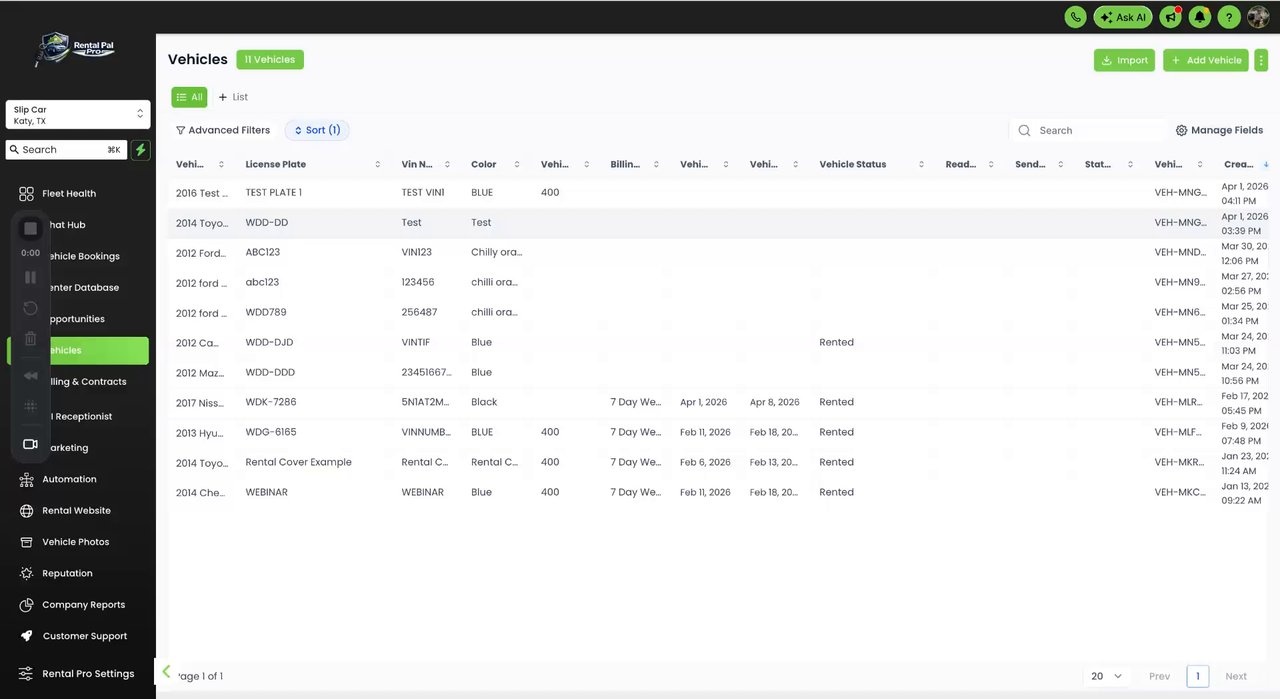
Task: Click the Prev pagination button
Action: coord(1160,676)
